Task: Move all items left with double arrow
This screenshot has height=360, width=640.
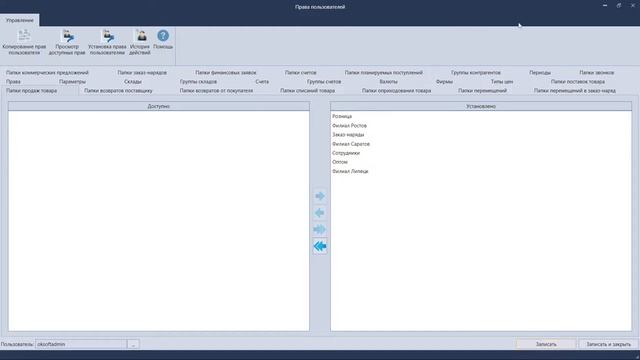Action: click(320, 246)
